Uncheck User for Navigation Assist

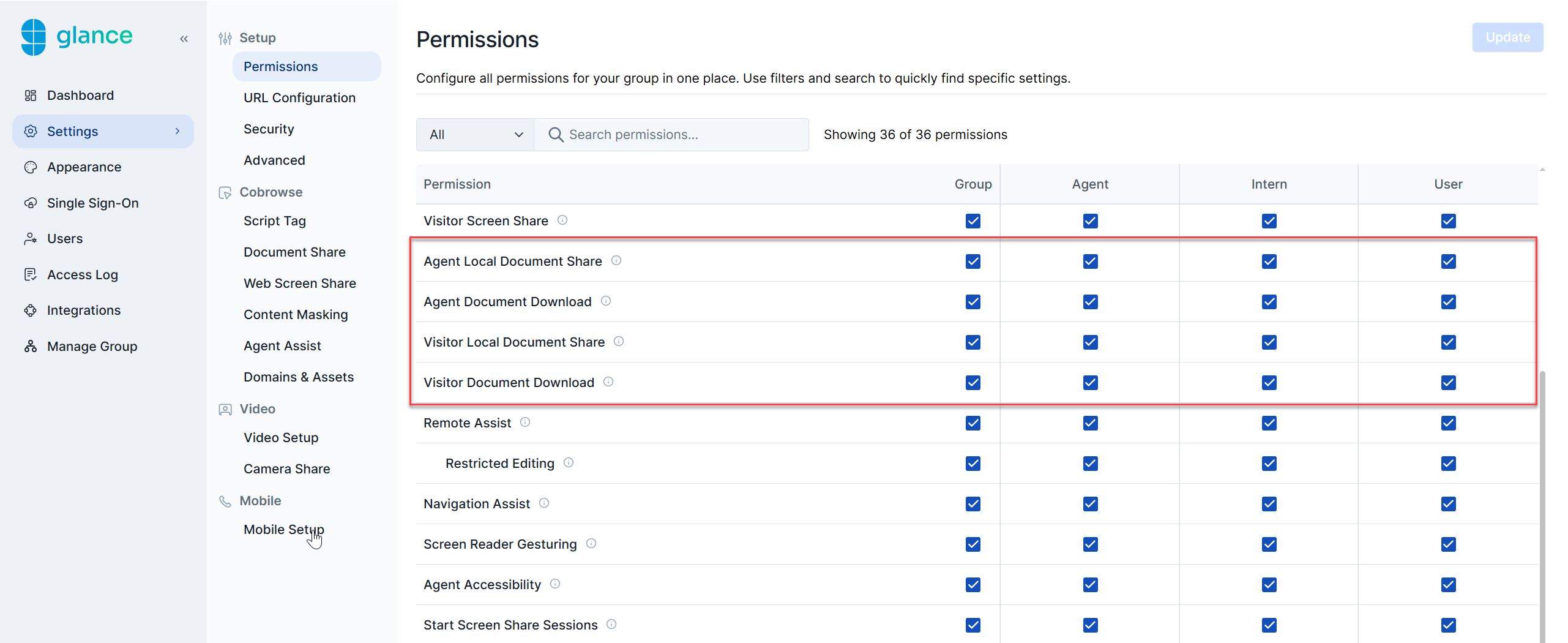coord(1448,504)
